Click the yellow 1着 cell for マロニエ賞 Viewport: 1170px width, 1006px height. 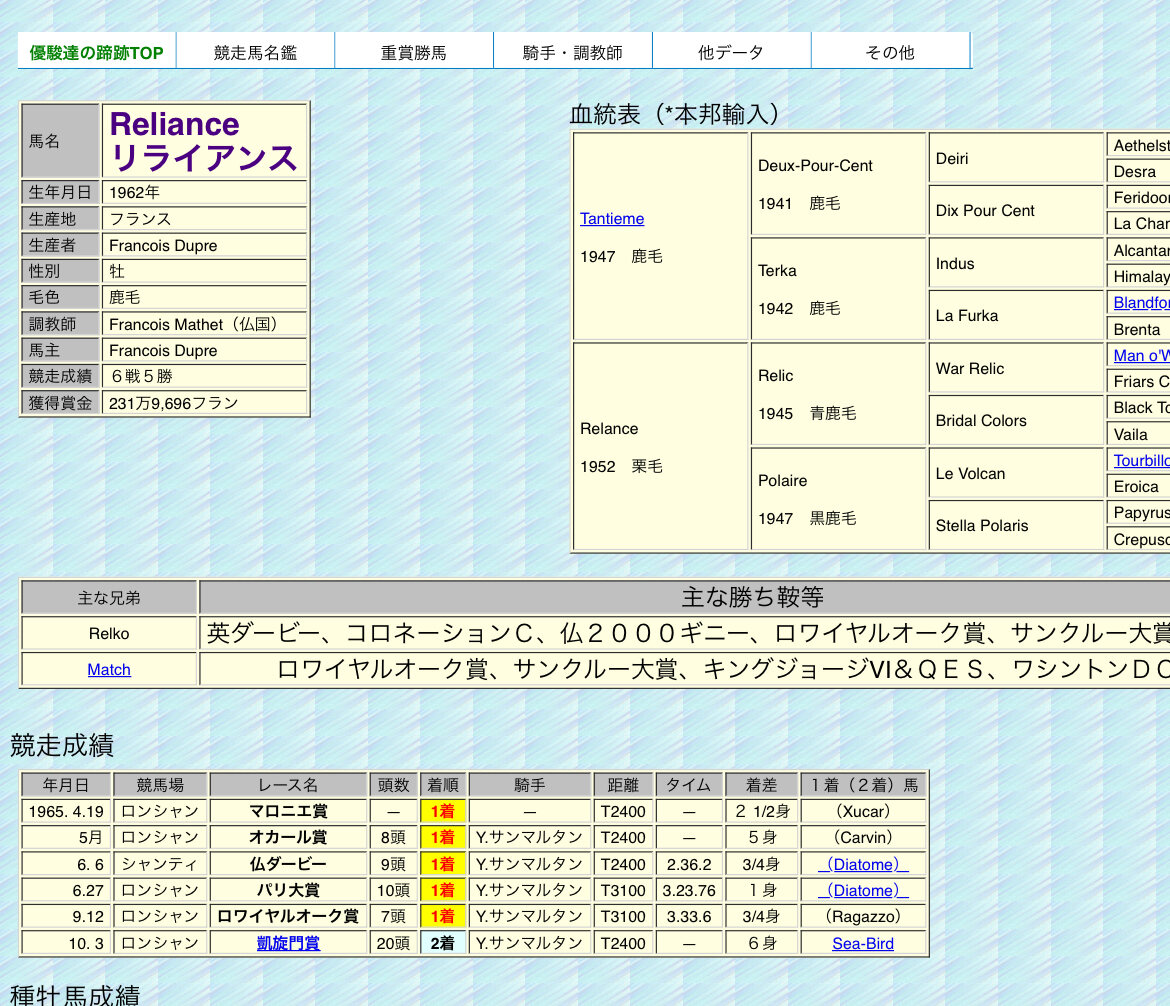(442, 812)
